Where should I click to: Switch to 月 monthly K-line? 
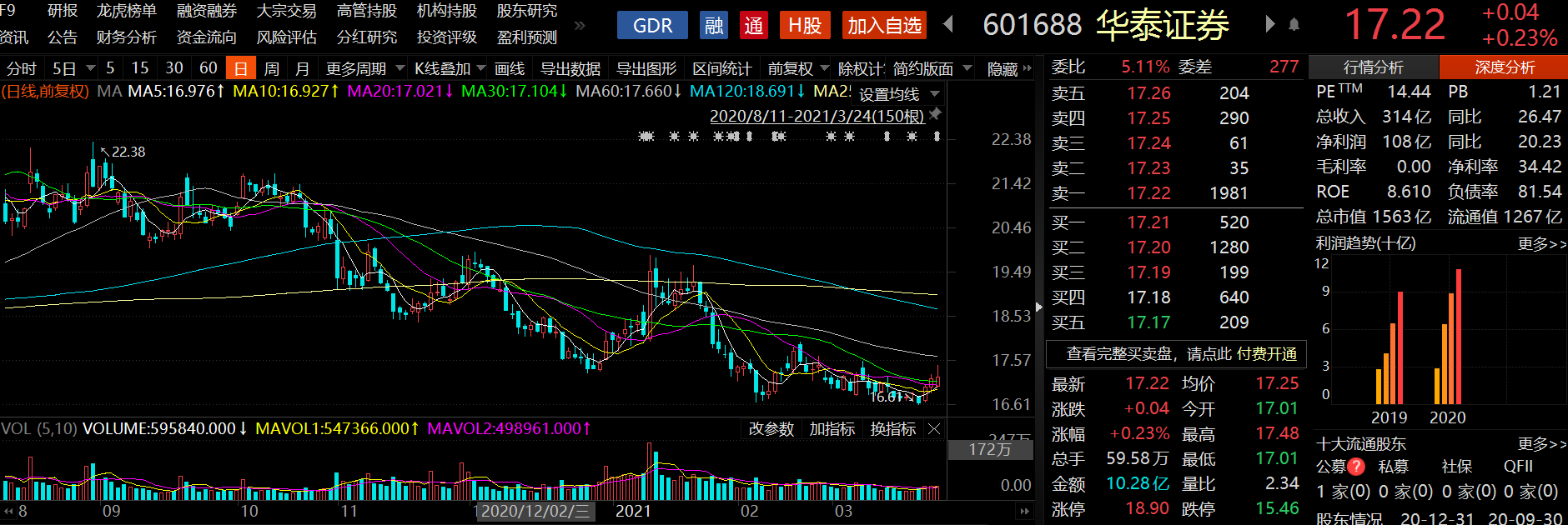302,68
